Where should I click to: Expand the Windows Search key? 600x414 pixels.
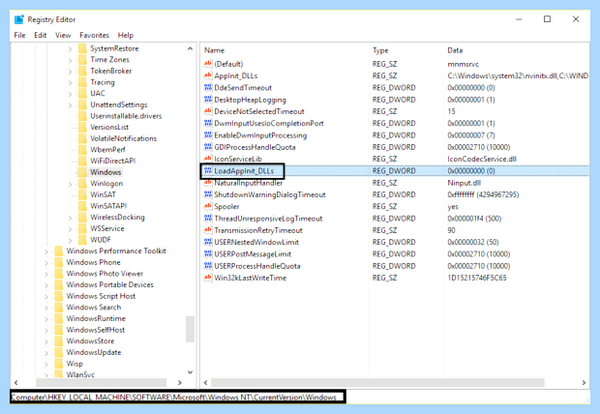pos(46,308)
